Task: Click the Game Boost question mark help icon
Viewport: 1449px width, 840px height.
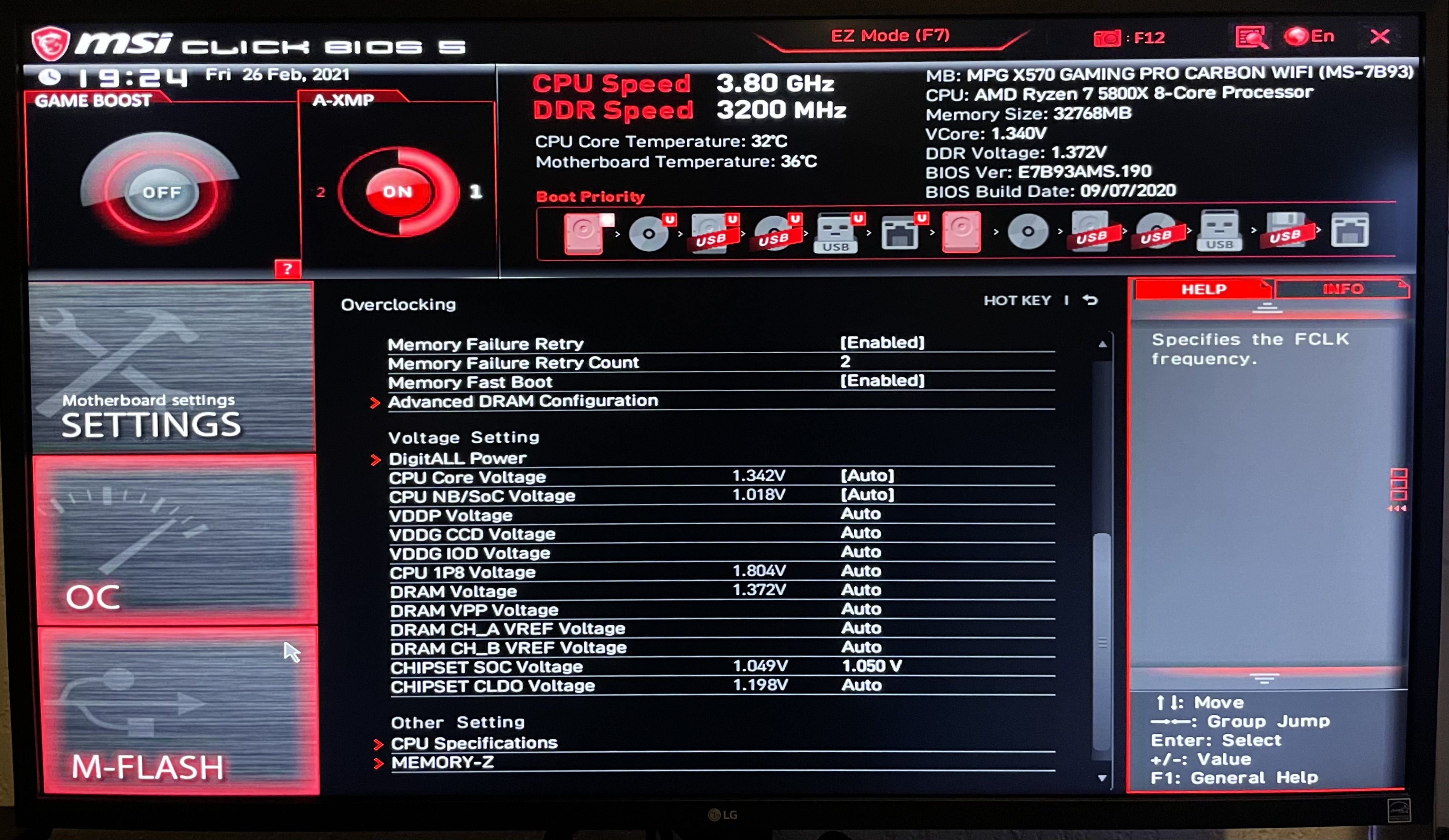Action: (288, 269)
